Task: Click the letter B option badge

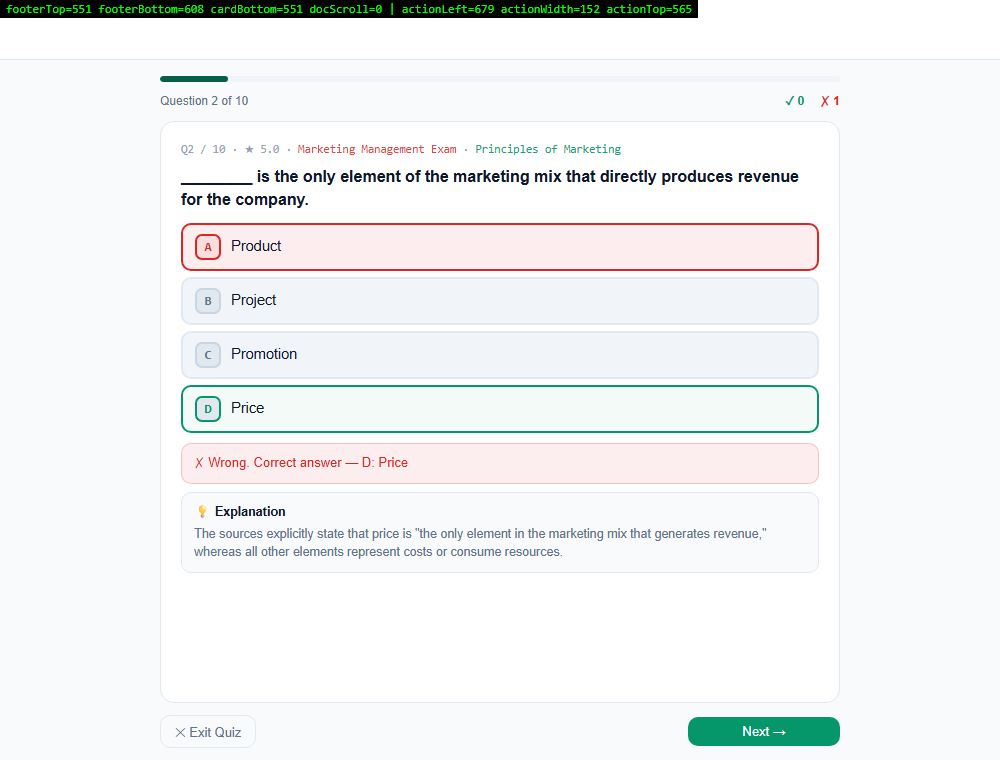Action: (208, 301)
